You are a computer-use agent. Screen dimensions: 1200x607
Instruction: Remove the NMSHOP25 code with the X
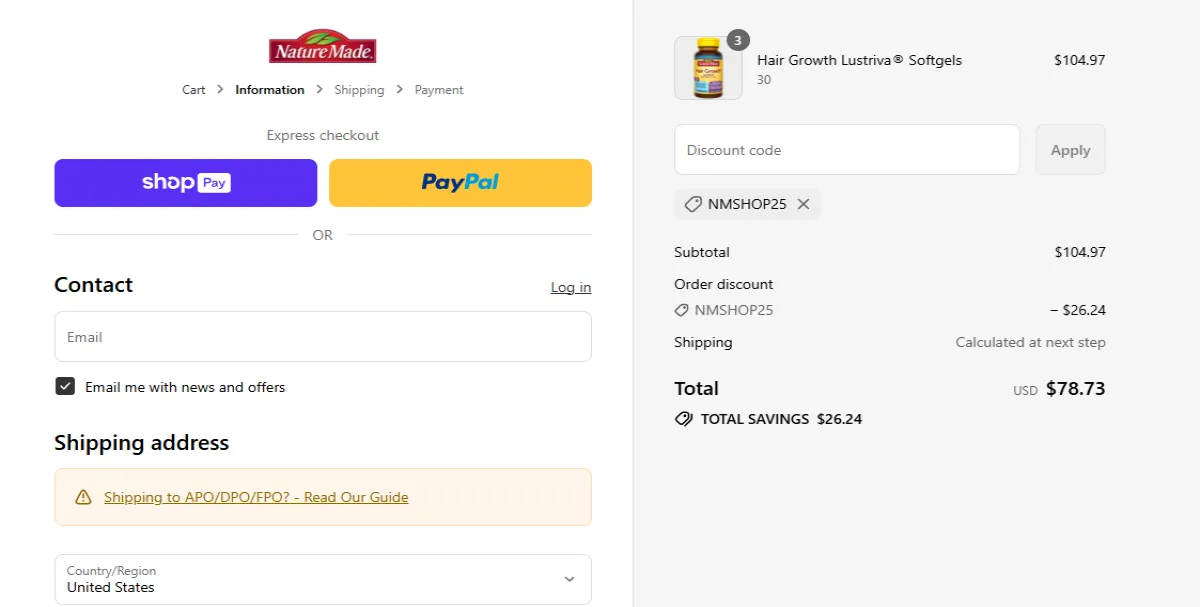coord(803,204)
